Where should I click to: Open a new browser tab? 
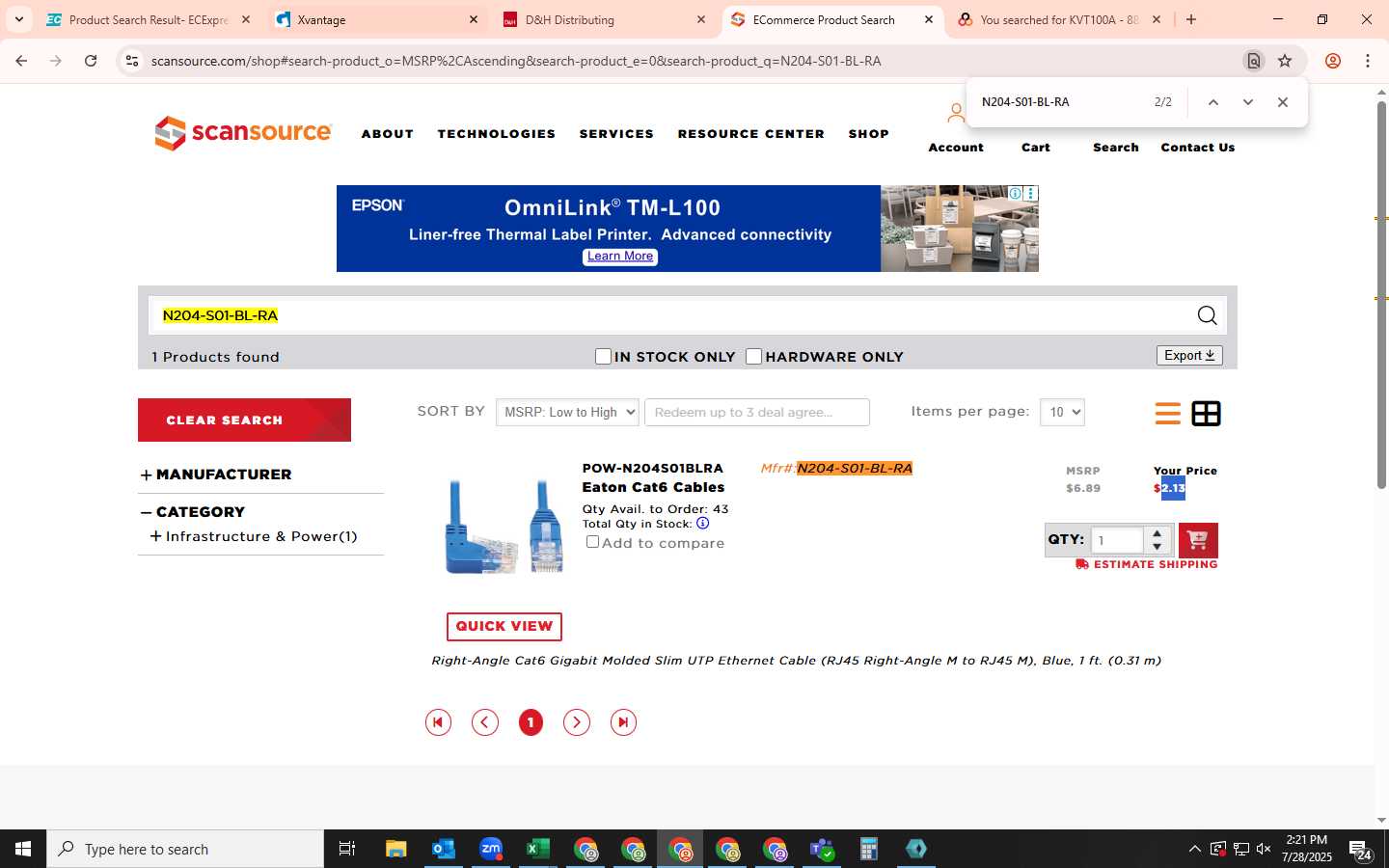(x=1191, y=19)
